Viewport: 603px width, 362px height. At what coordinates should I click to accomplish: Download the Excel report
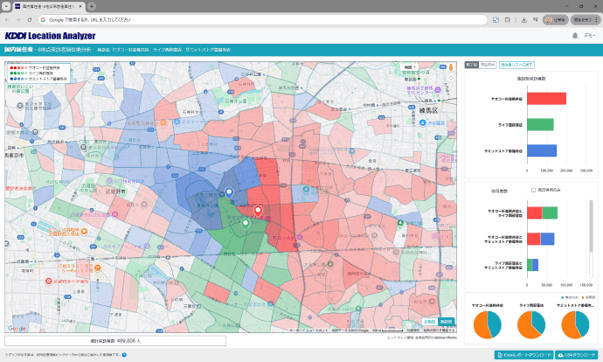click(x=524, y=355)
